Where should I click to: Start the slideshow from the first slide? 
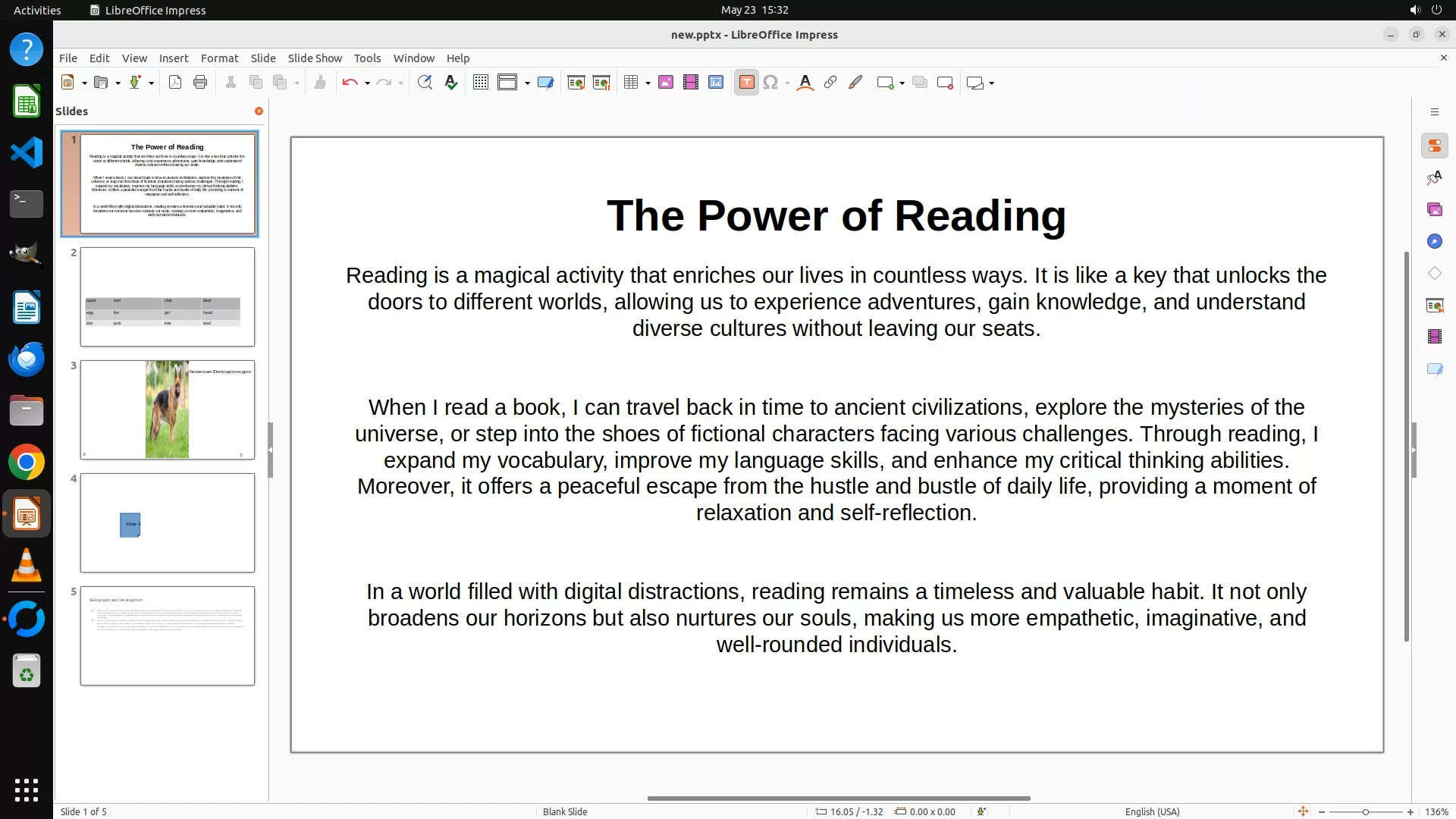pyautogui.click(x=576, y=83)
